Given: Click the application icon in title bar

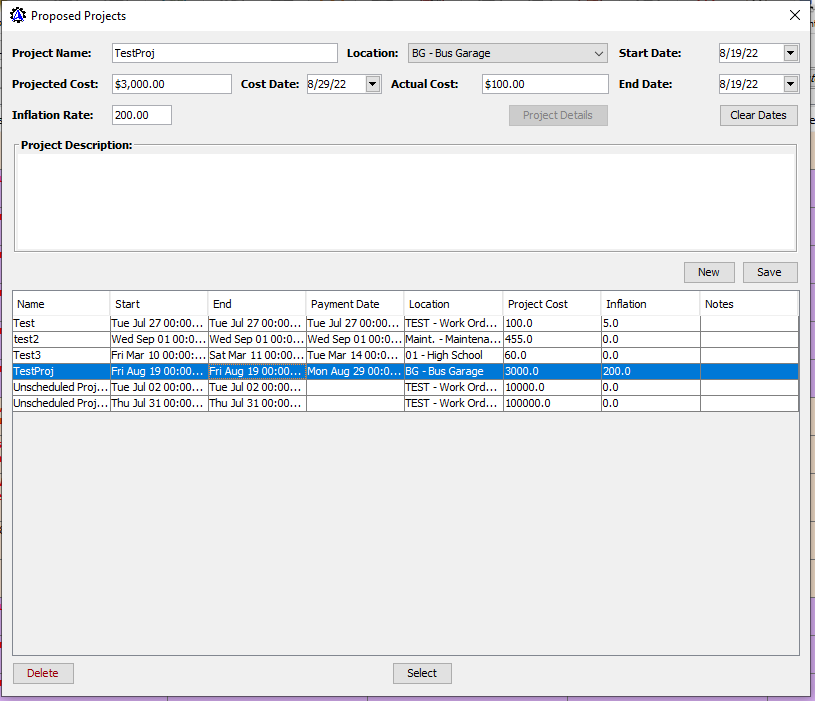Looking at the screenshot, I should pos(17,16).
